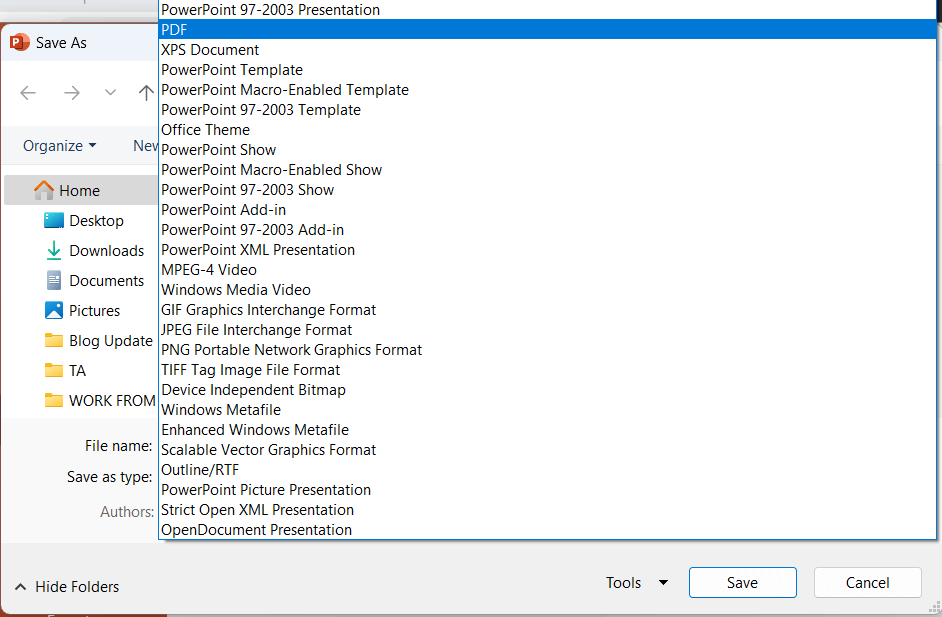Open recent locations chevron dropdown
Screen dimensions: 942x617
point(110,93)
